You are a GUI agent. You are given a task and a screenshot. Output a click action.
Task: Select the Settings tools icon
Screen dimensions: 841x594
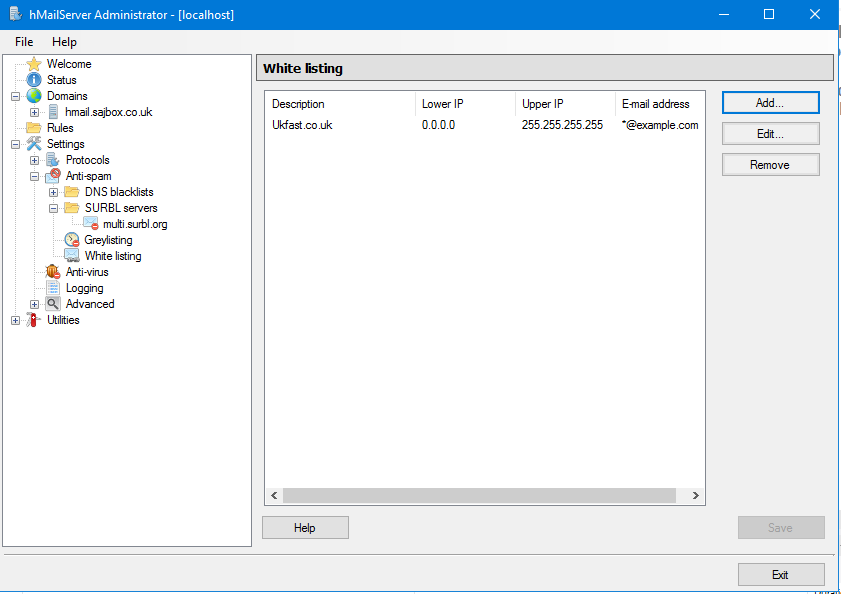(34, 144)
